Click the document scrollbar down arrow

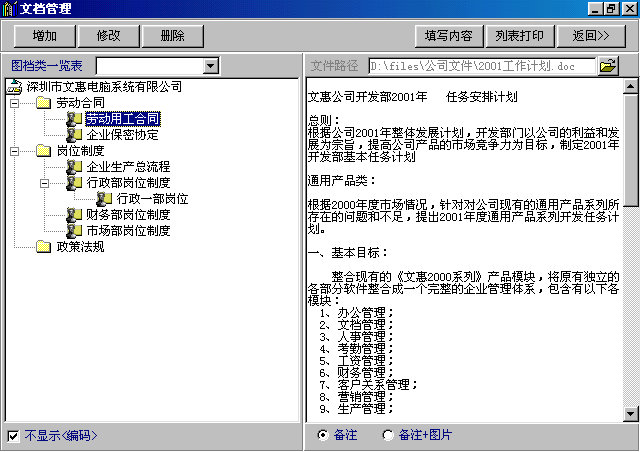click(x=631, y=414)
